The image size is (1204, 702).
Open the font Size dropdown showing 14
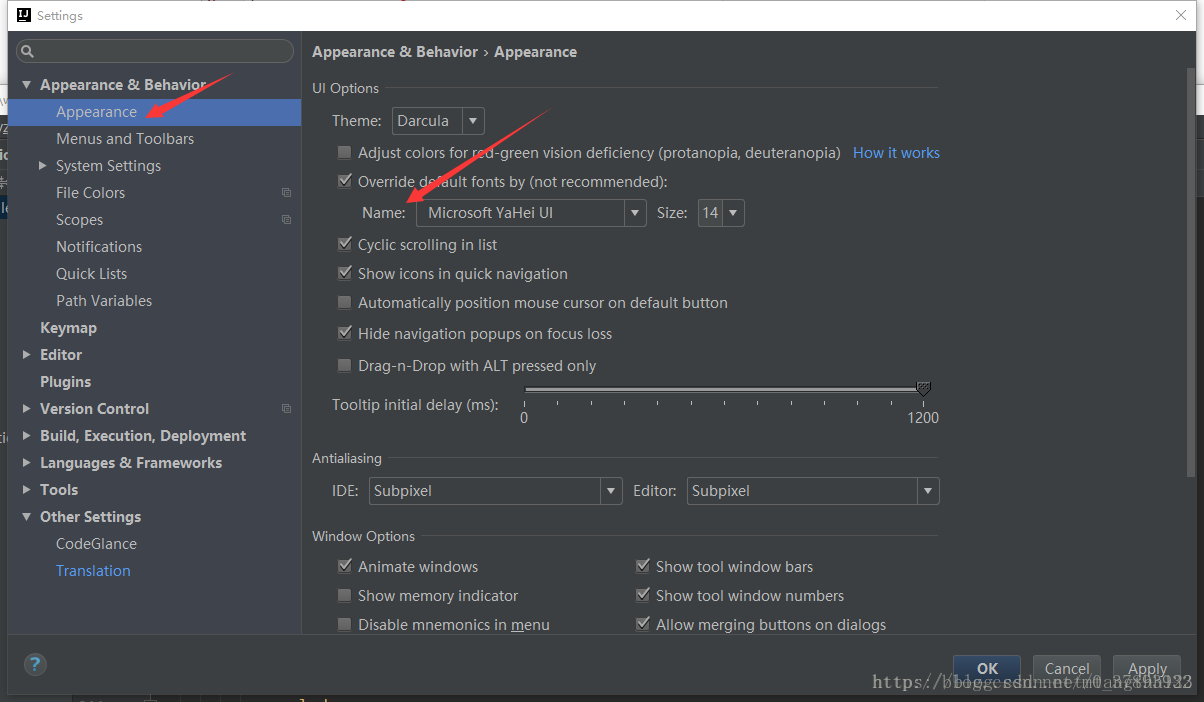click(x=721, y=213)
